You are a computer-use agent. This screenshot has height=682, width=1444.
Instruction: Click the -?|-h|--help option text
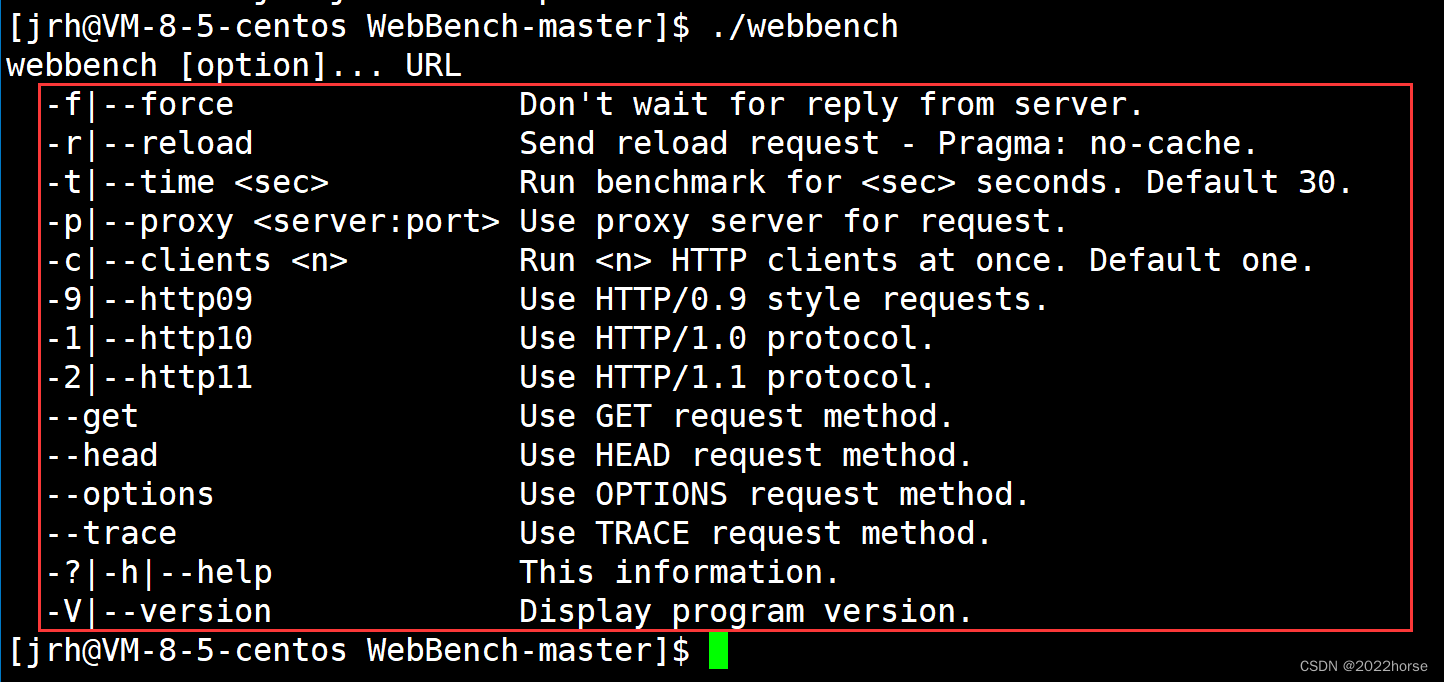(159, 572)
